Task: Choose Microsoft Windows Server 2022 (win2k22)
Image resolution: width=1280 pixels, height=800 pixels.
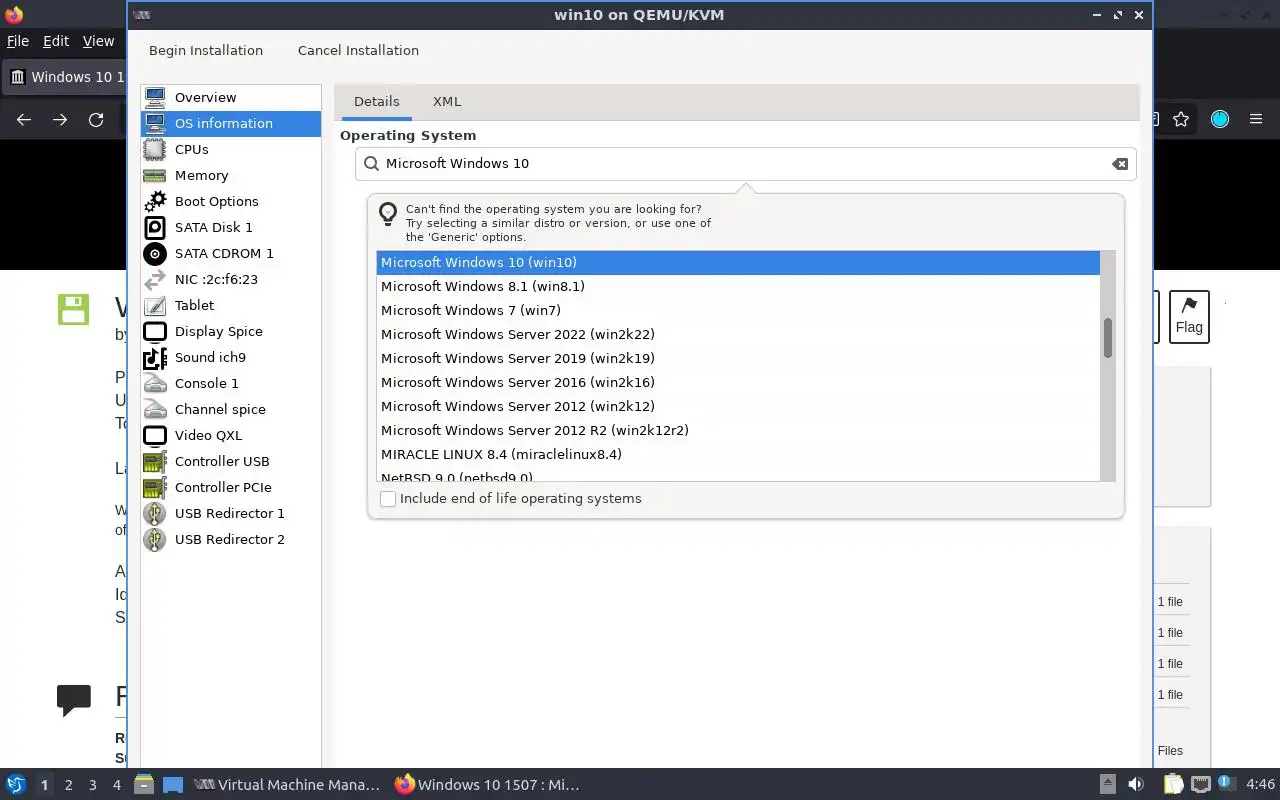Action: point(738,334)
